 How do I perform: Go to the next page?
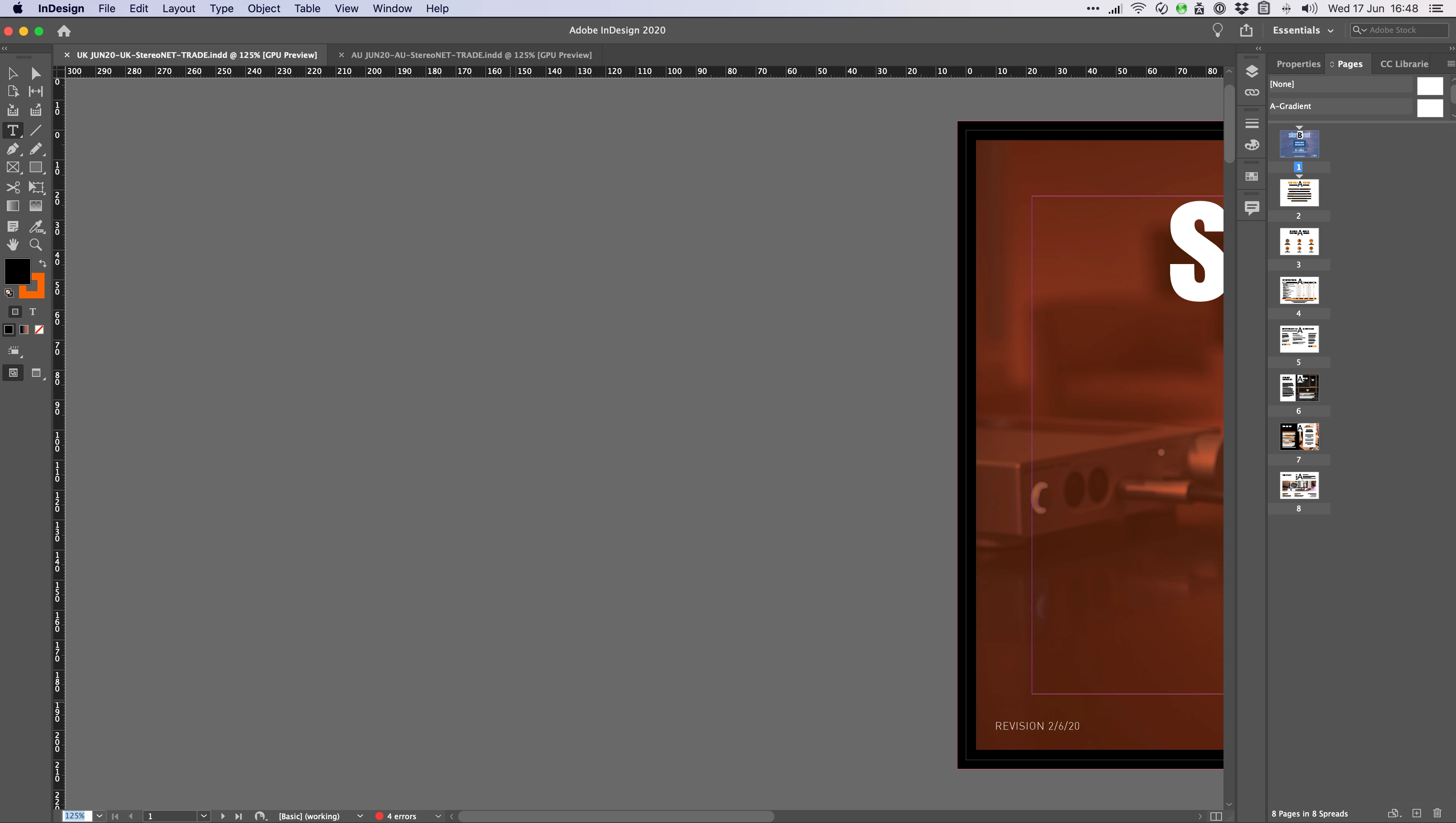pyautogui.click(x=223, y=816)
